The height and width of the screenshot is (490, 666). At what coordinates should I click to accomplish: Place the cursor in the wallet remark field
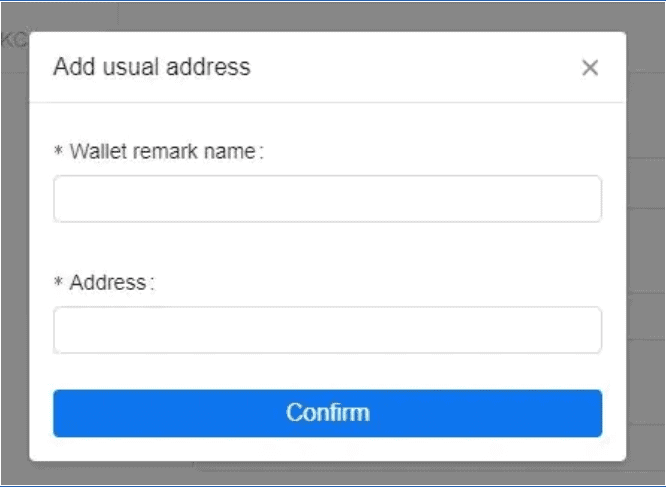click(327, 199)
